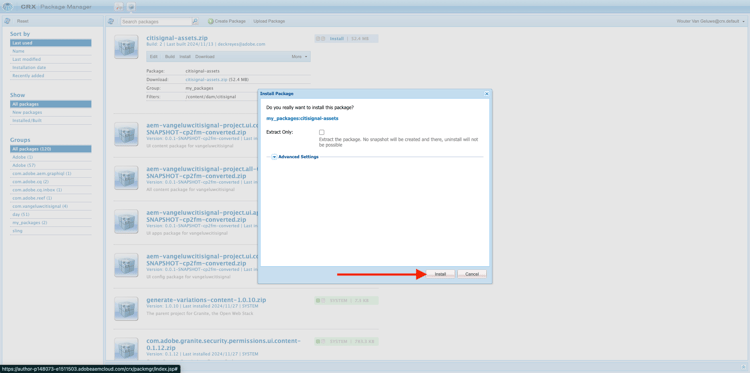Select the com.vangeluwcitisignal (4) group
Screen dimensions: 750x373
pyautogui.click(x=51, y=206)
